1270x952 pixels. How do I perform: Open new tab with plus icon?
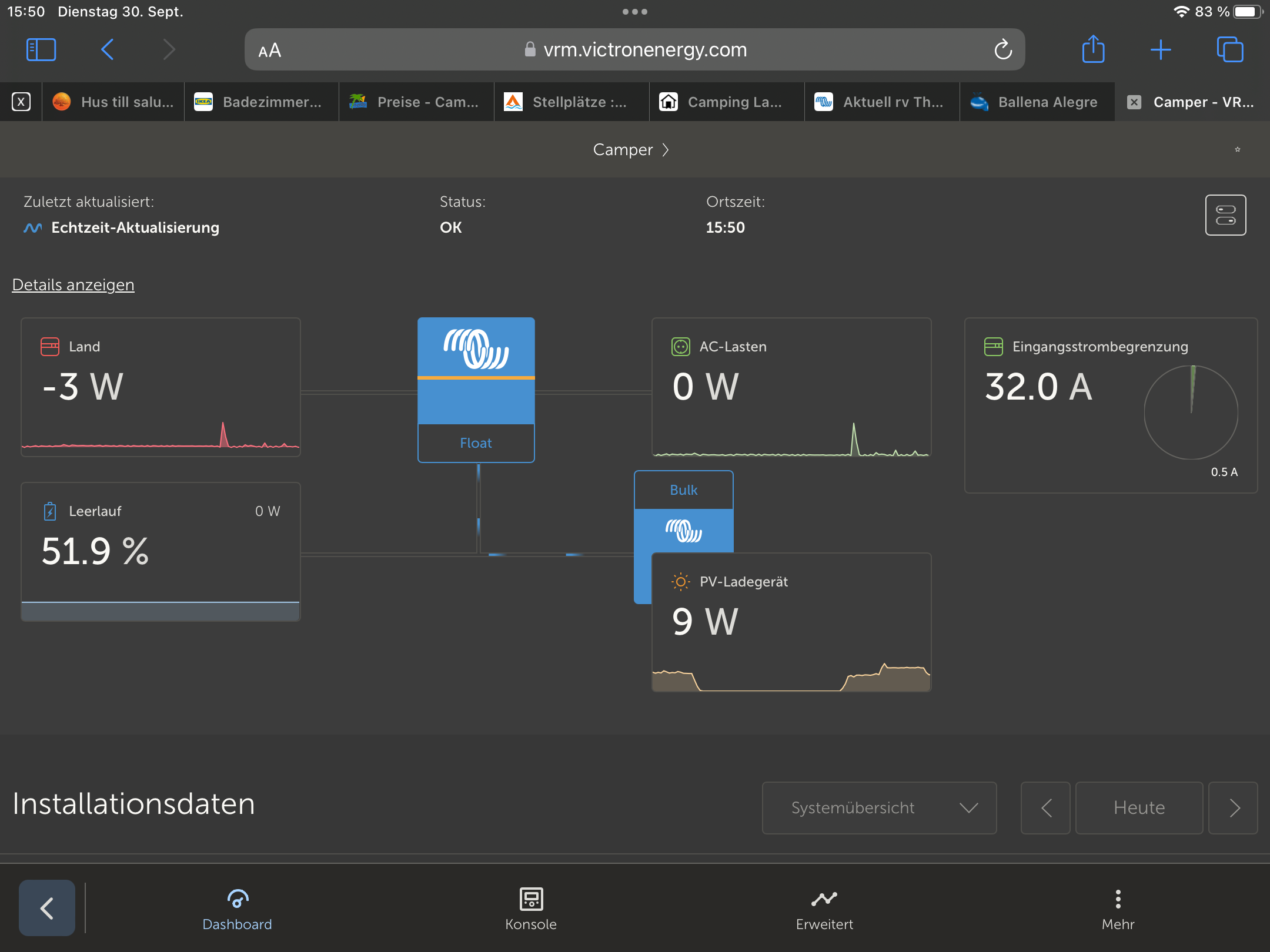pos(1161,50)
